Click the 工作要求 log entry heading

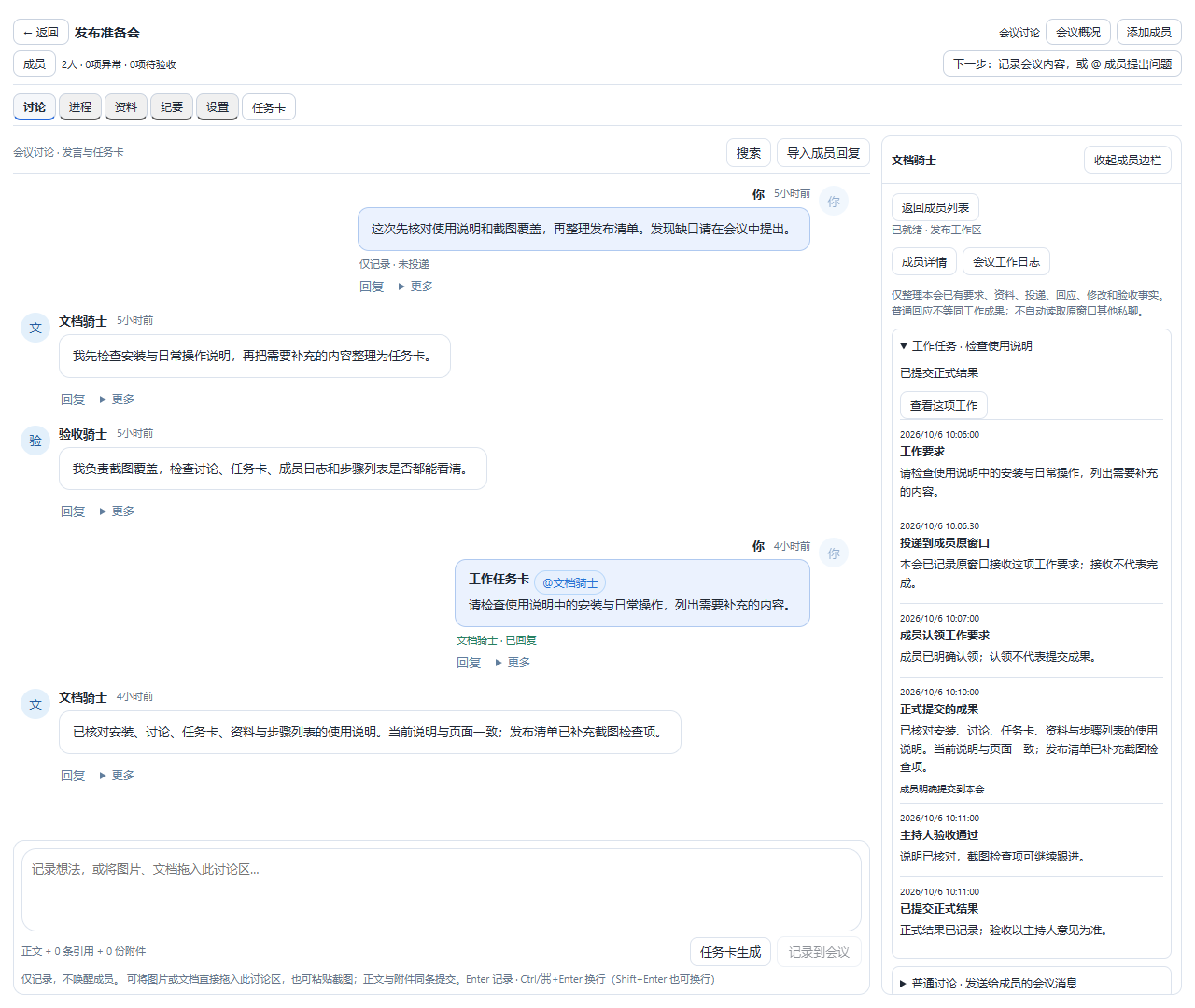[922, 452]
